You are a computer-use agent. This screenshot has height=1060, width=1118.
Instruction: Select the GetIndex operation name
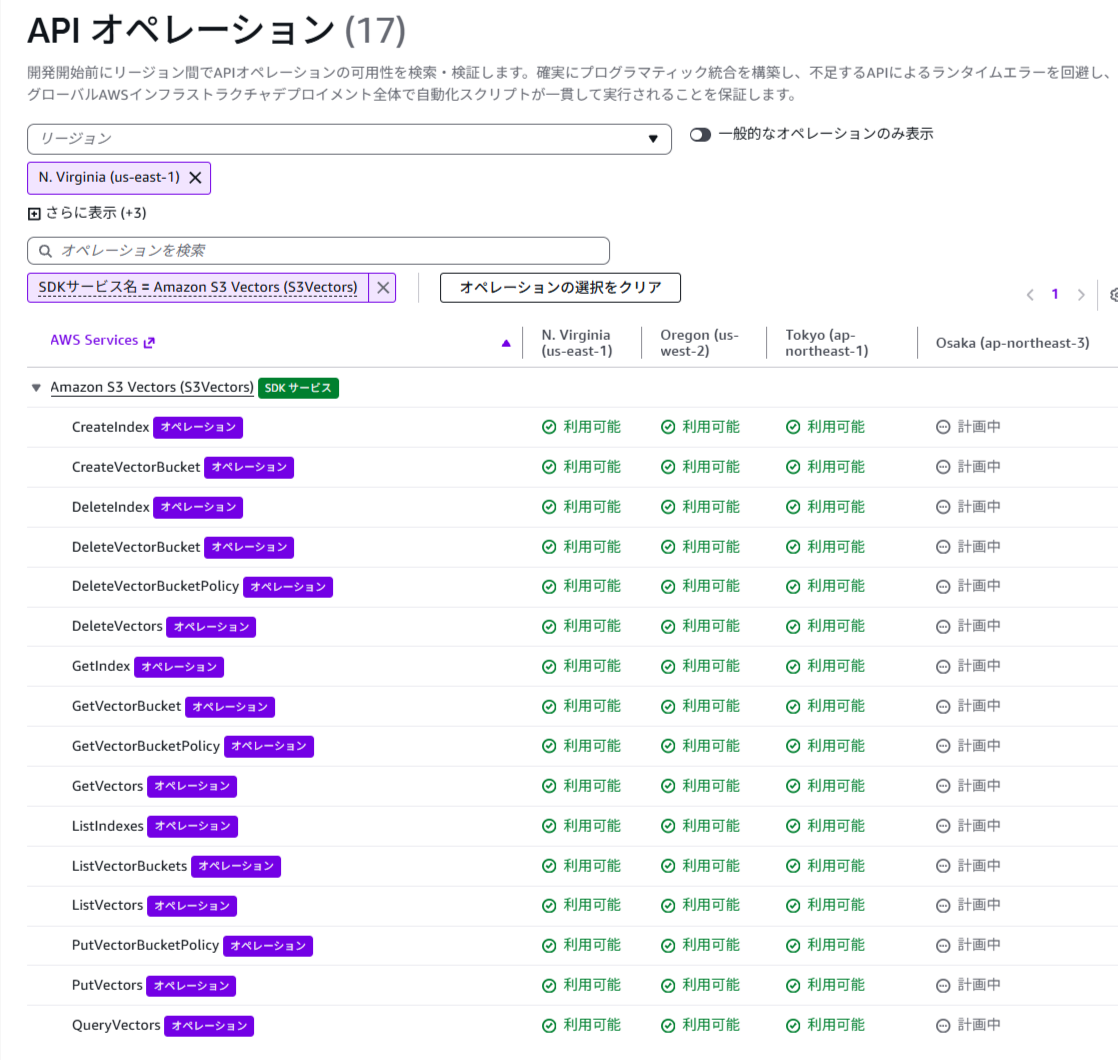[x=101, y=666]
